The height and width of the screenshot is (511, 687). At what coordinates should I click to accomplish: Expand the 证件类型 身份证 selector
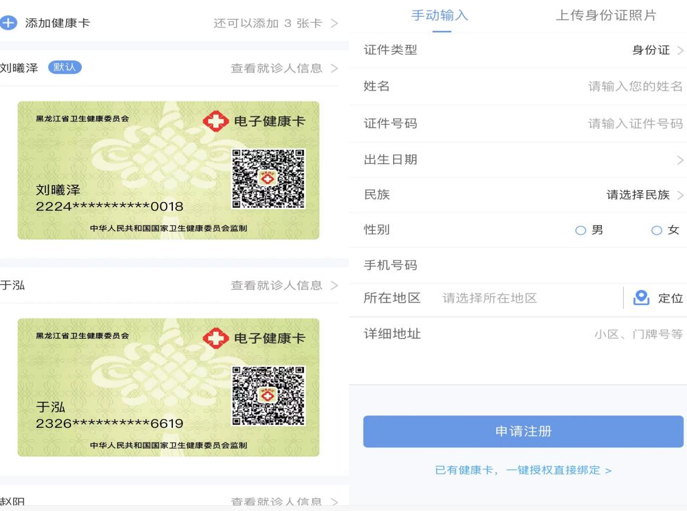[657, 50]
